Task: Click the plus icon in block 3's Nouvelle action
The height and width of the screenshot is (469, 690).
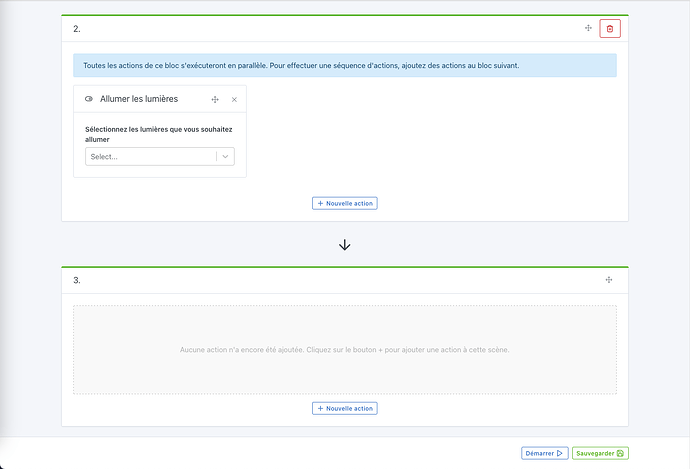Action: pos(320,408)
